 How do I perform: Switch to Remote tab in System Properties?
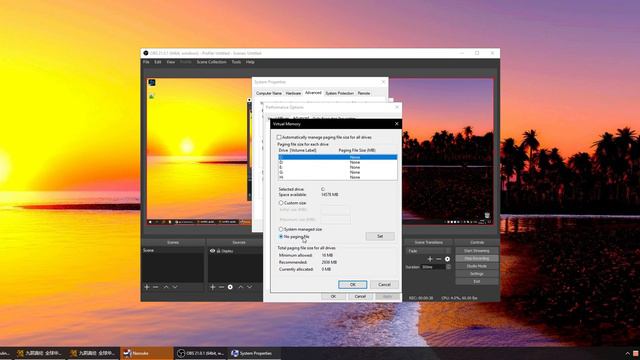click(364, 93)
